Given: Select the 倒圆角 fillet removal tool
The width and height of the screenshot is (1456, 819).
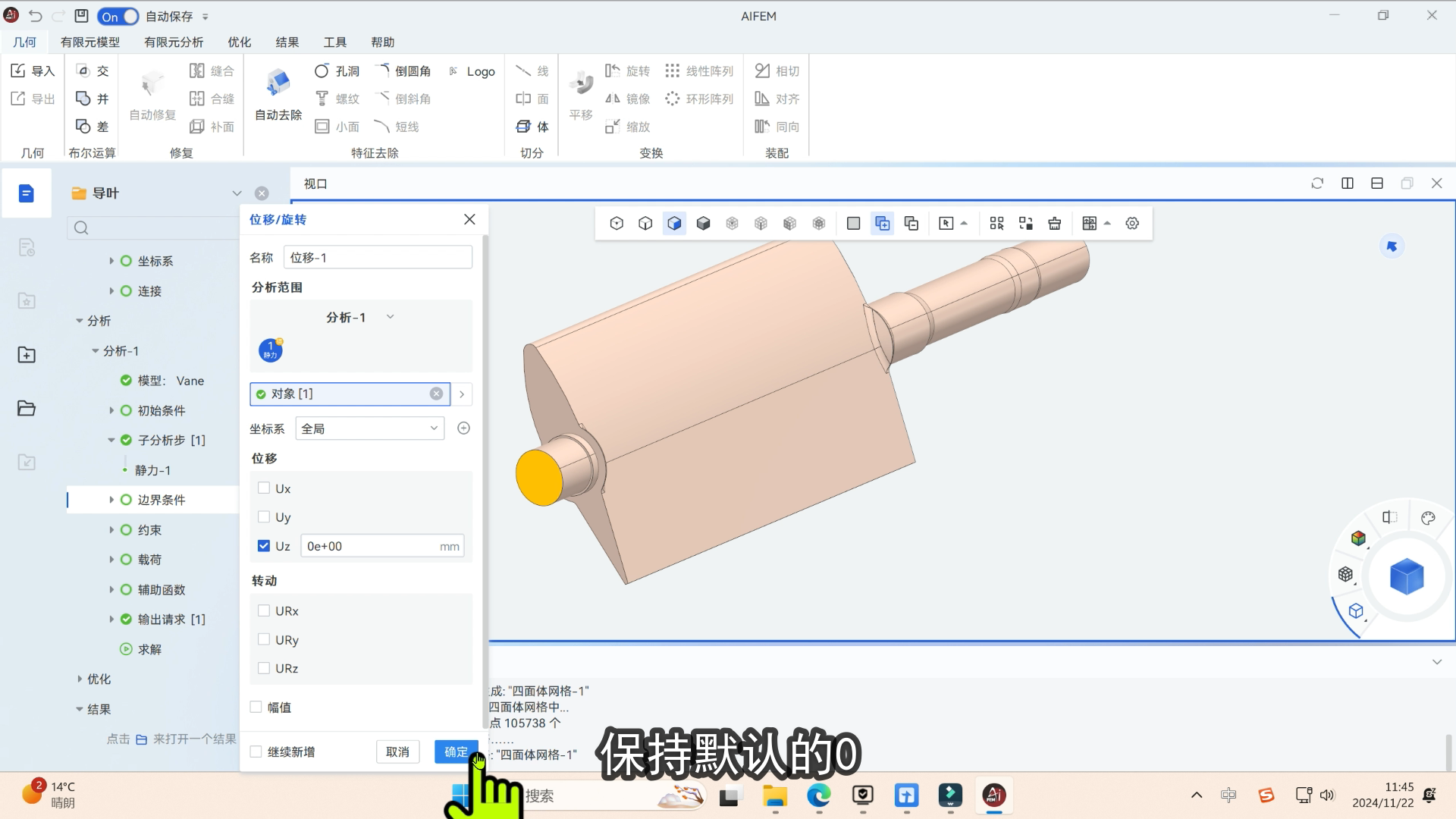Looking at the screenshot, I should coord(403,71).
